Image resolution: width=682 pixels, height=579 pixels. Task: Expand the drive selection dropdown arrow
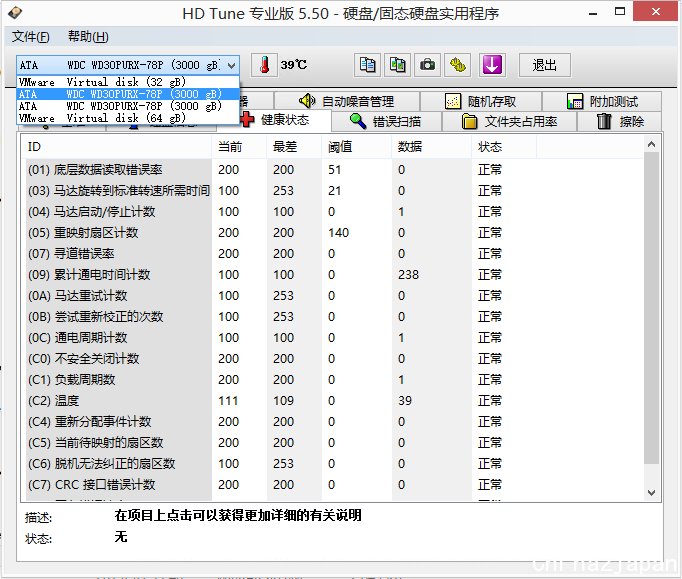(x=231, y=66)
